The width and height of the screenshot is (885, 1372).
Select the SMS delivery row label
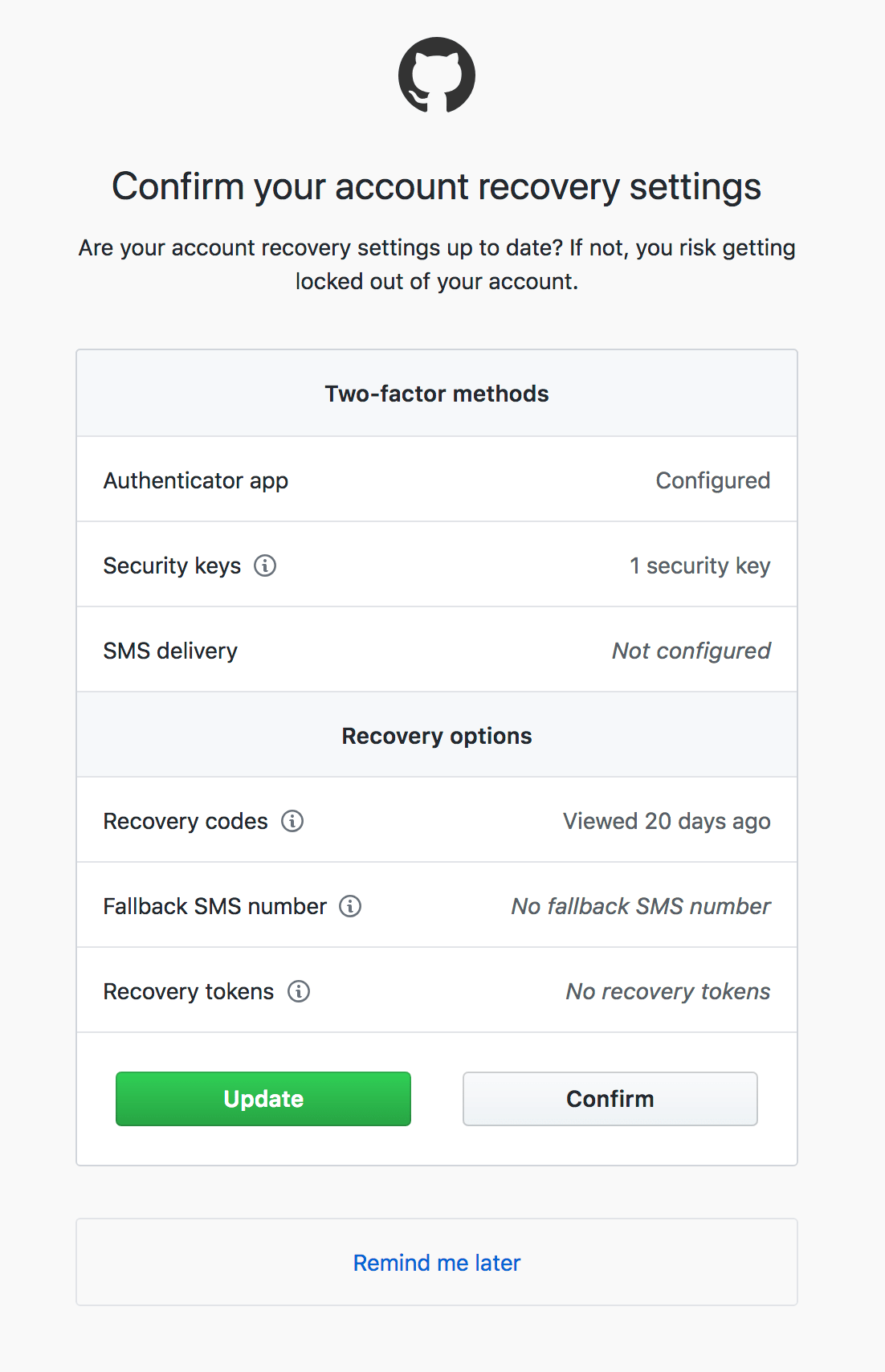pos(170,651)
